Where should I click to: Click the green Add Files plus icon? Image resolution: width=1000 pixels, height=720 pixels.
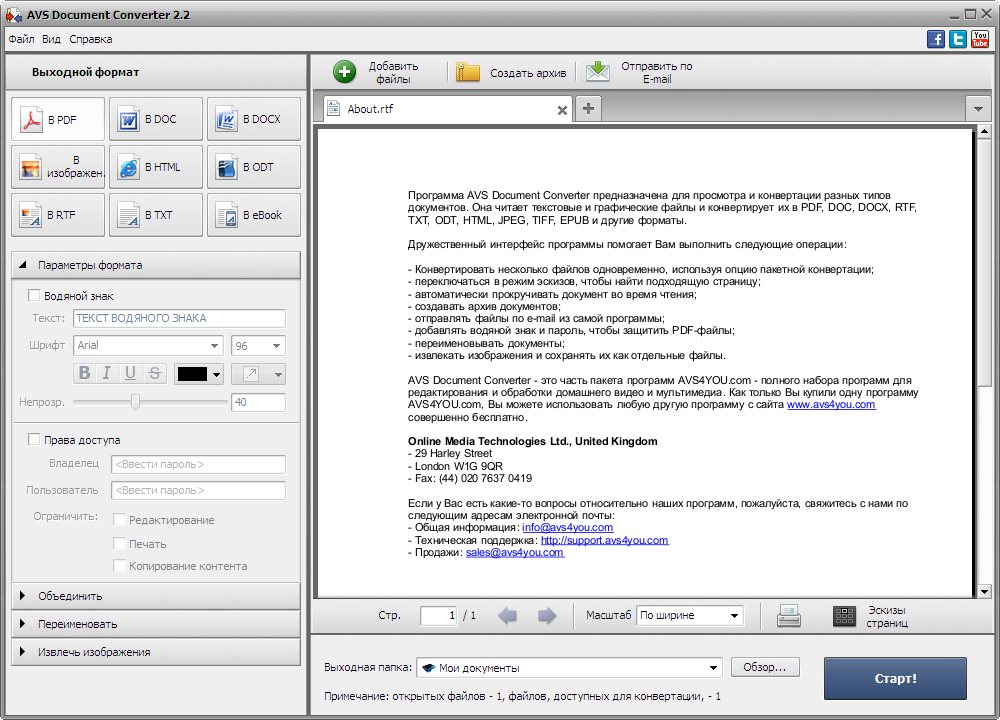point(344,72)
